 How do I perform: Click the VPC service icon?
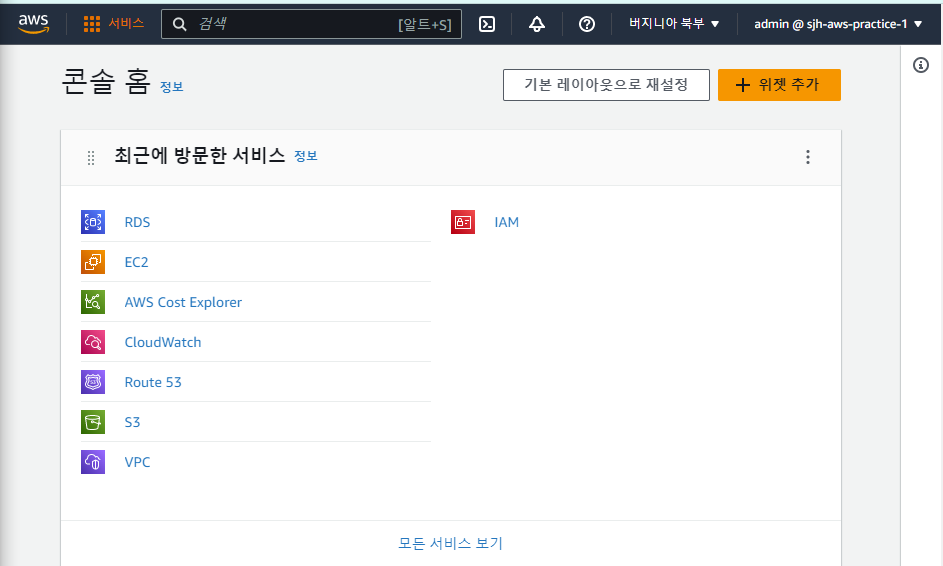[x=93, y=462]
